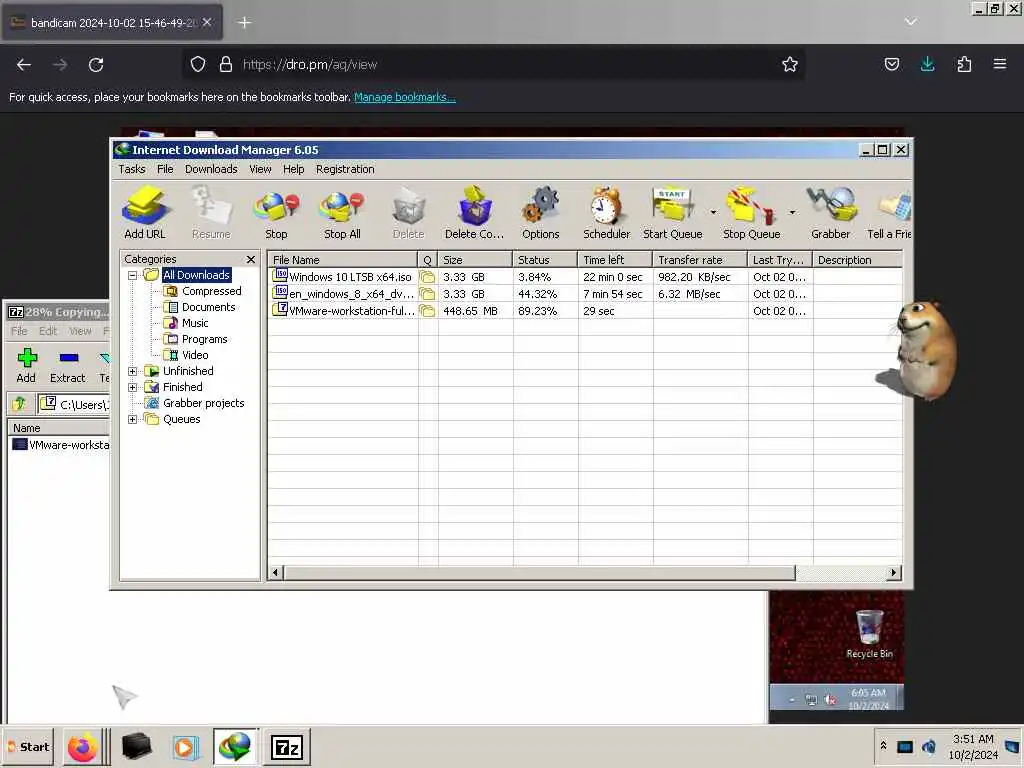Close the Categories panel
Screen dimensions: 1024x768
pyautogui.click(x=251, y=259)
